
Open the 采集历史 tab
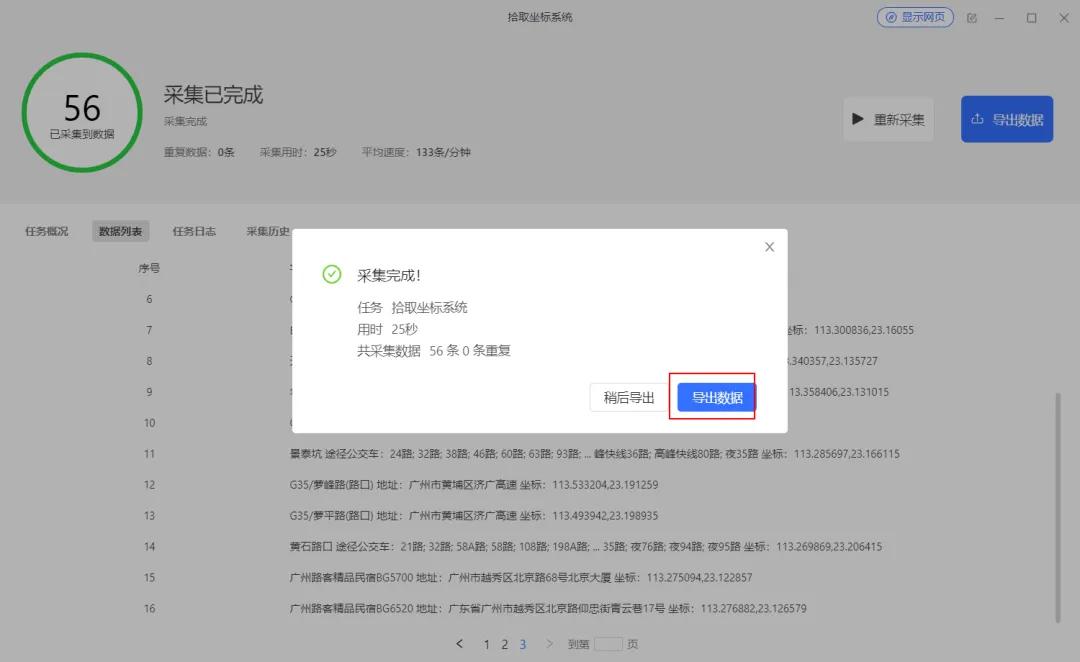pyautogui.click(x=267, y=231)
